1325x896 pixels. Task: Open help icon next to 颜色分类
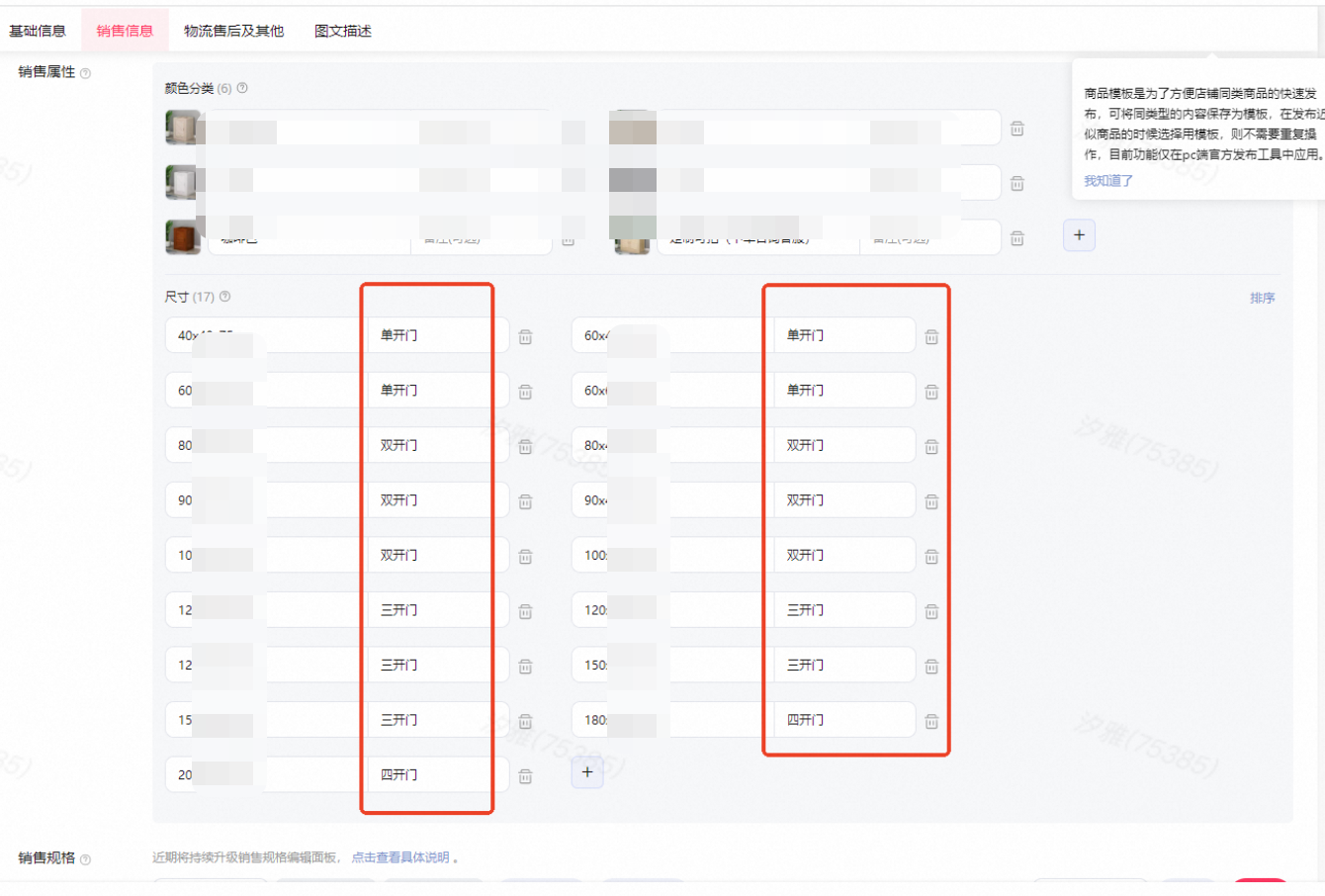tap(242, 88)
